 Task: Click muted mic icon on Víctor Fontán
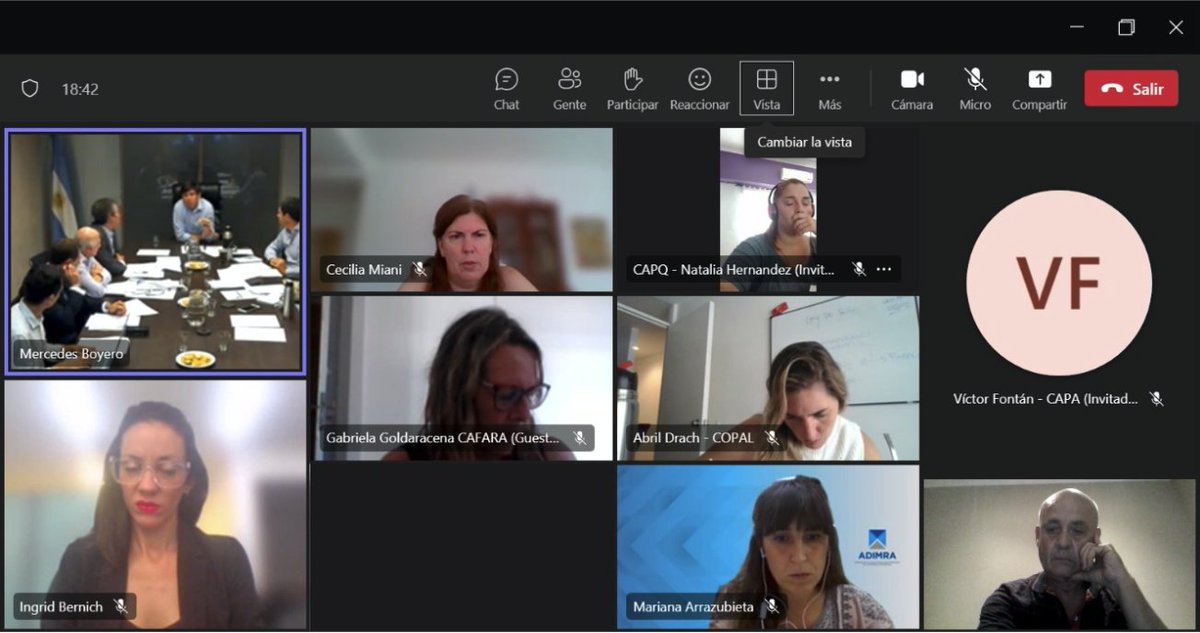pos(1156,398)
